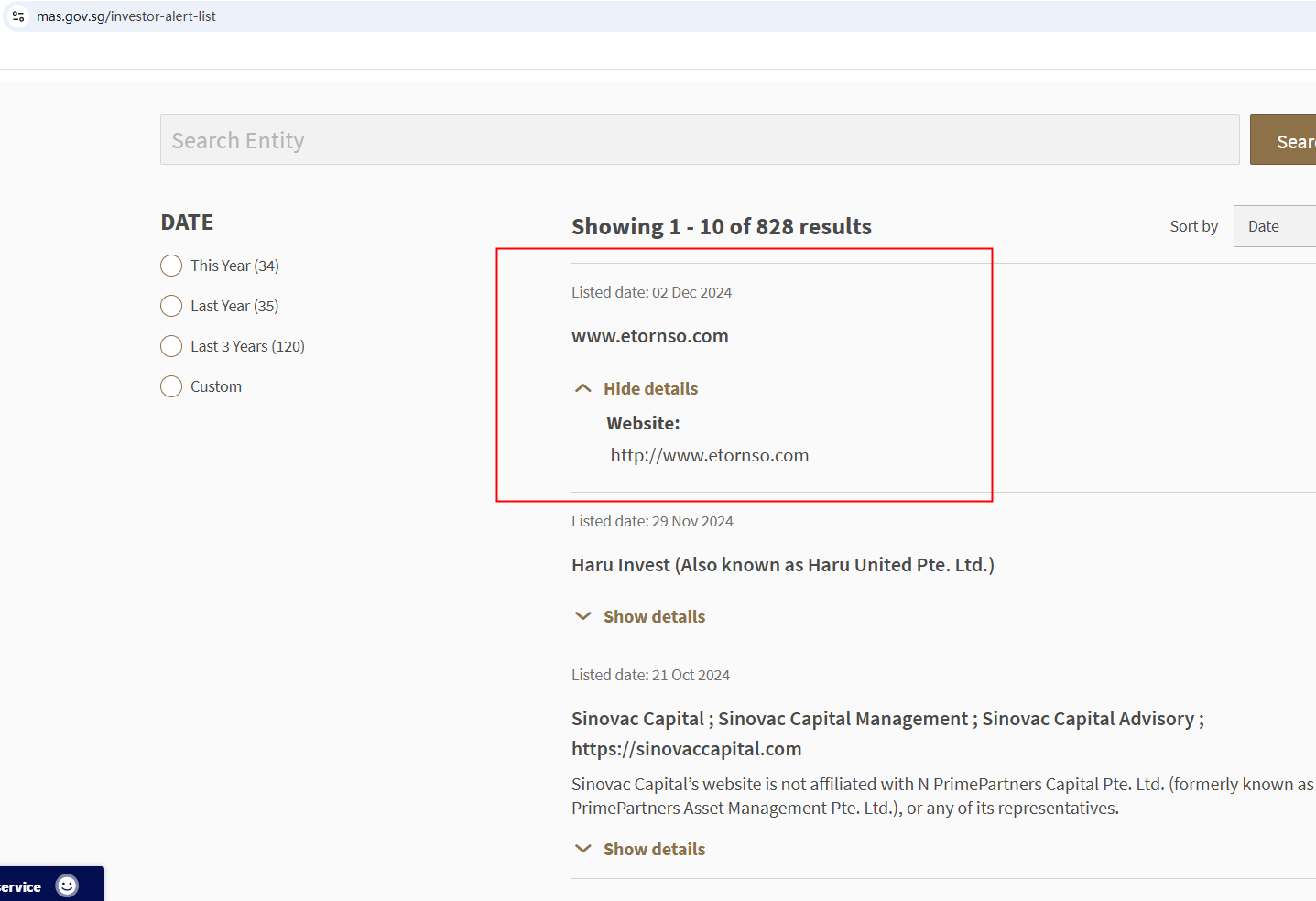This screenshot has height=901, width=1316.
Task: Click the mas.gov.sg URL in address bar
Action: click(x=126, y=16)
